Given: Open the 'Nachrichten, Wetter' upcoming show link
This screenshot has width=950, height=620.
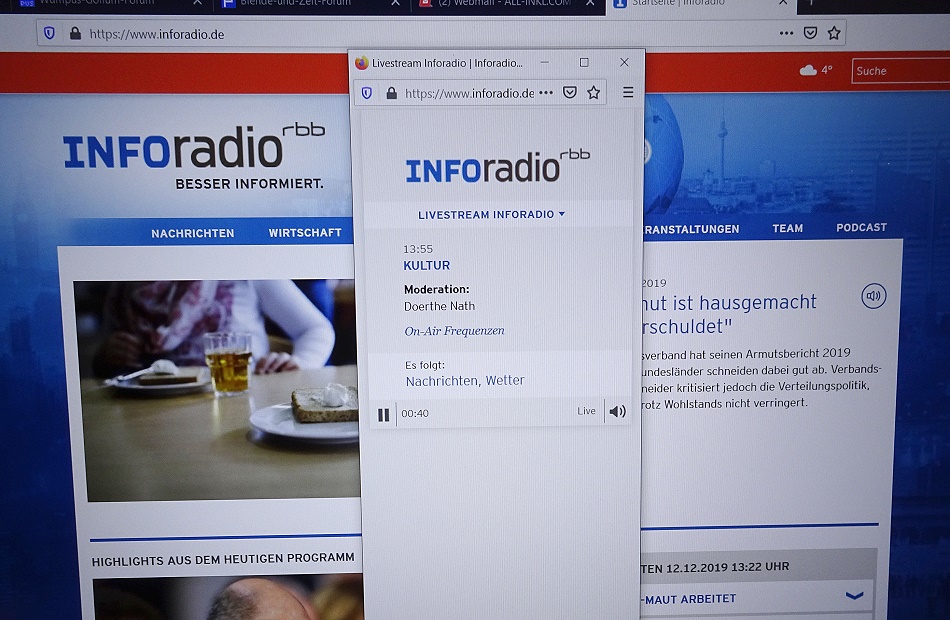Looking at the screenshot, I should 465,381.
